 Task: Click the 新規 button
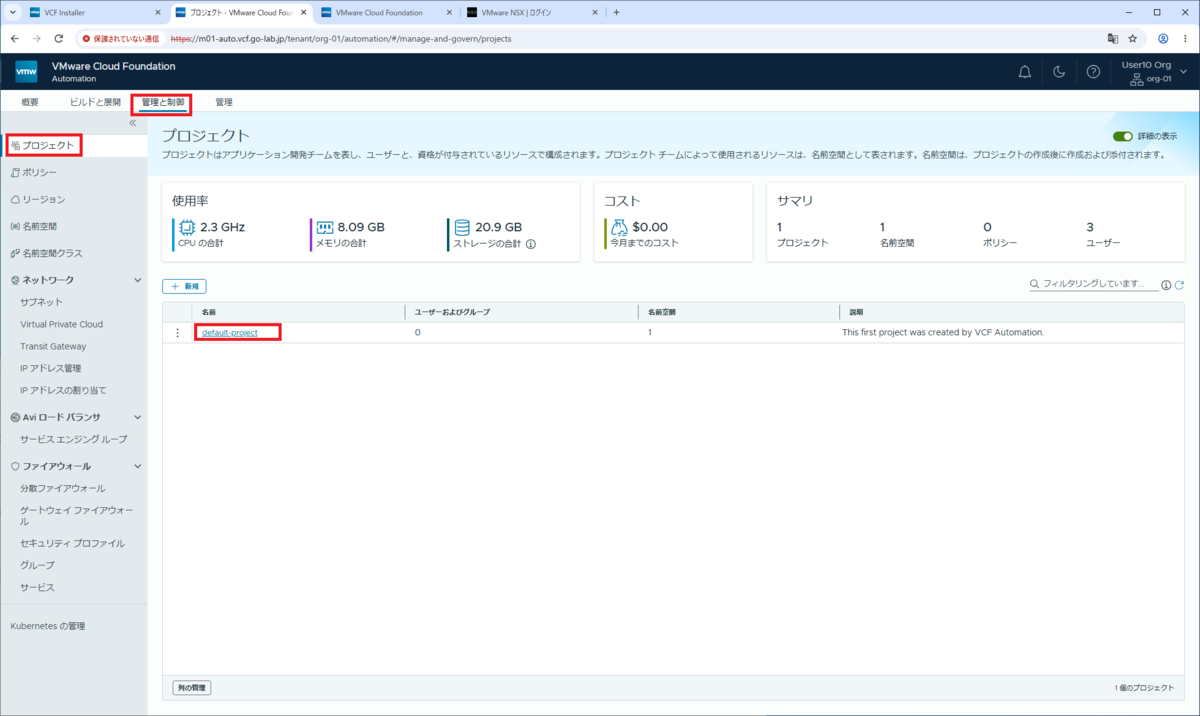click(x=184, y=286)
